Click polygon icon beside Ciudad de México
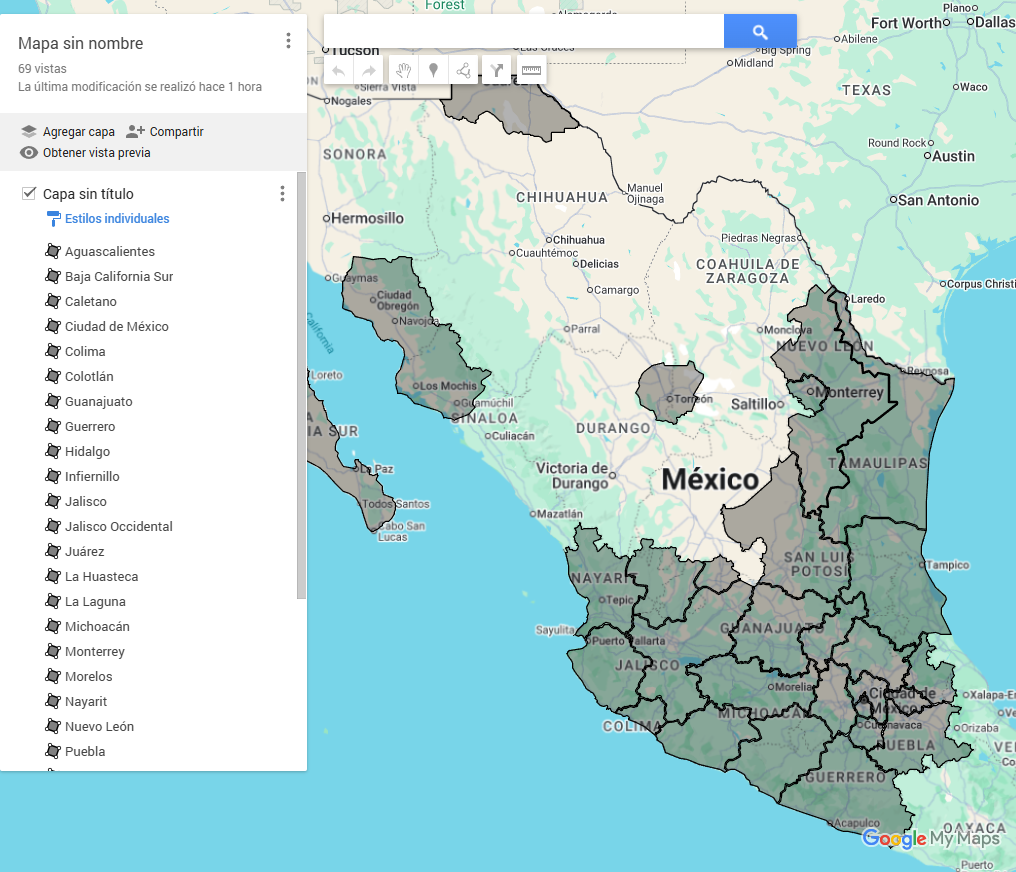The image size is (1016, 872). (53, 326)
